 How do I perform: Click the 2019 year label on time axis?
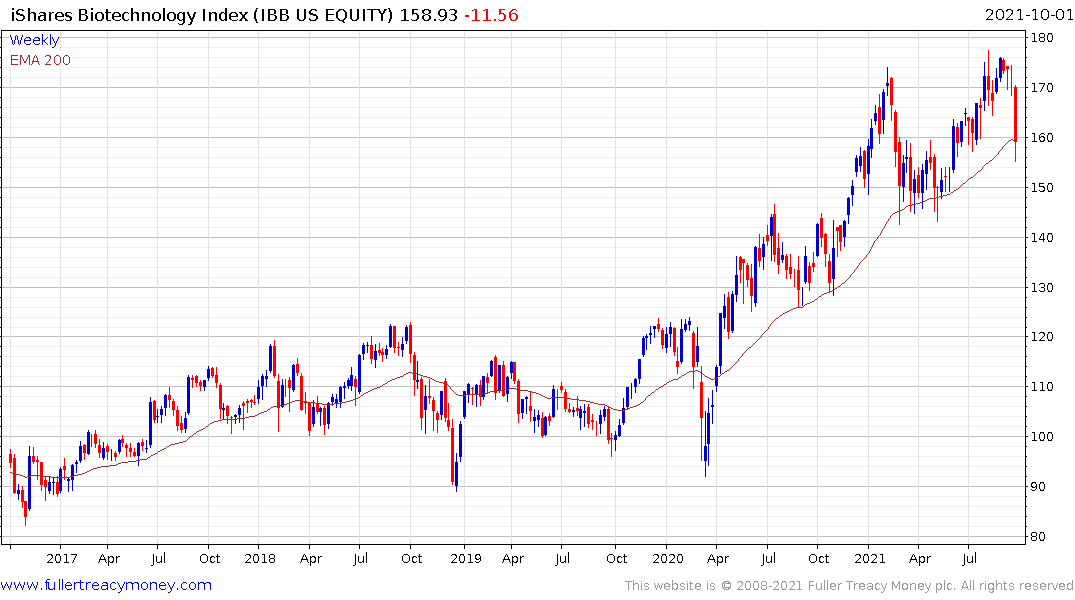pyautogui.click(x=466, y=559)
